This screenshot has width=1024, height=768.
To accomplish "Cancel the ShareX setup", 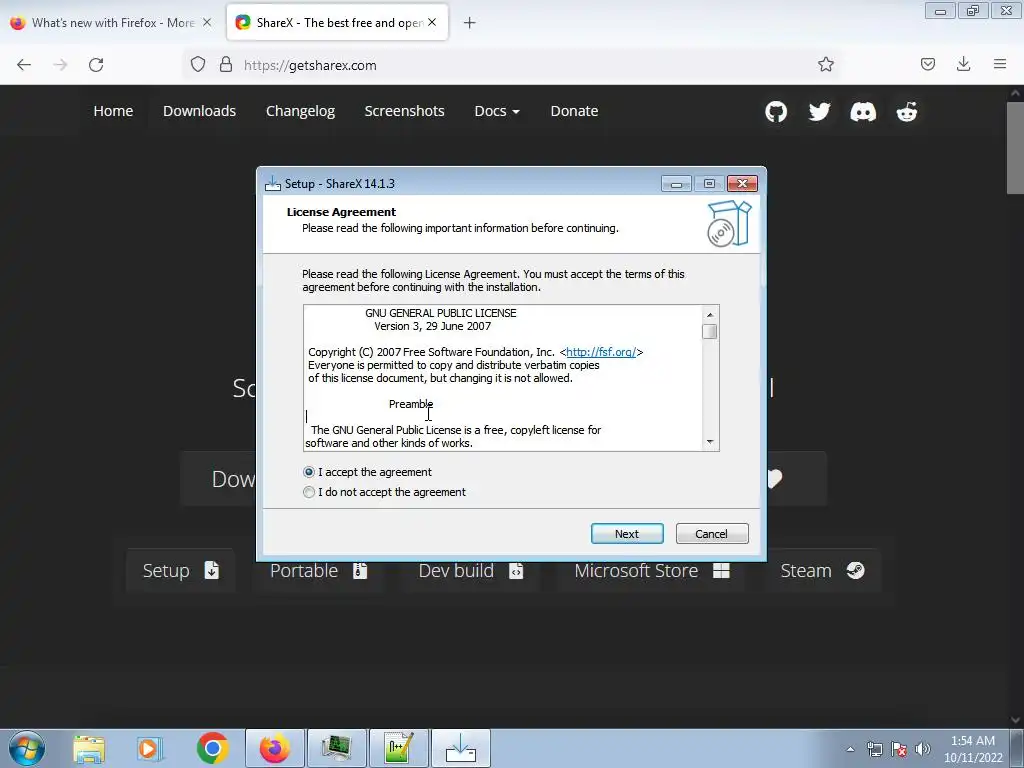I will 712,534.
